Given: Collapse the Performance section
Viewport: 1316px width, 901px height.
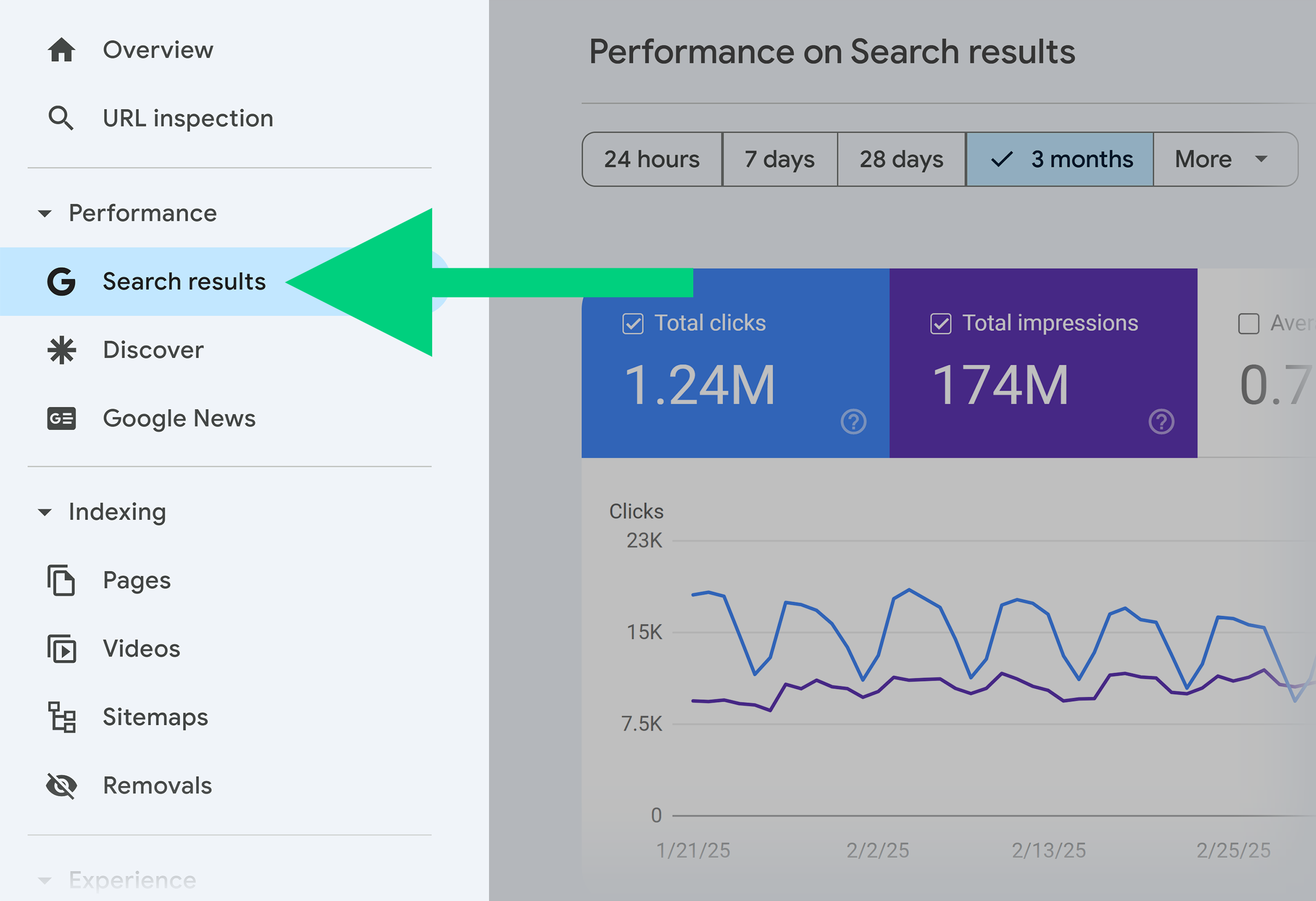Looking at the screenshot, I should [45, 214].
